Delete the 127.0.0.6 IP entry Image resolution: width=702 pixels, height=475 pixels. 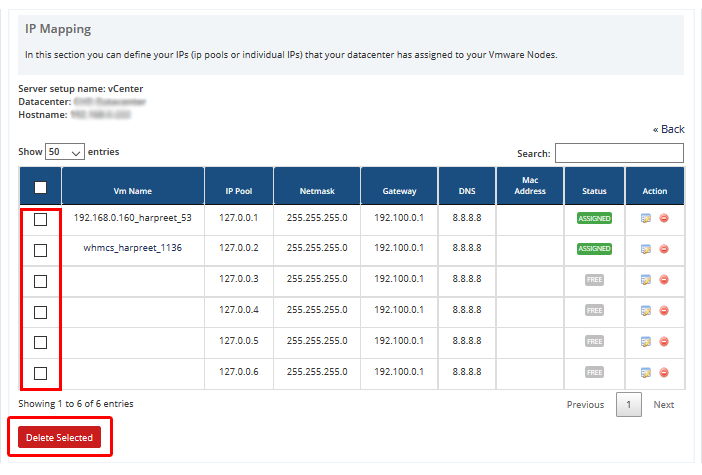coord(664,373)
